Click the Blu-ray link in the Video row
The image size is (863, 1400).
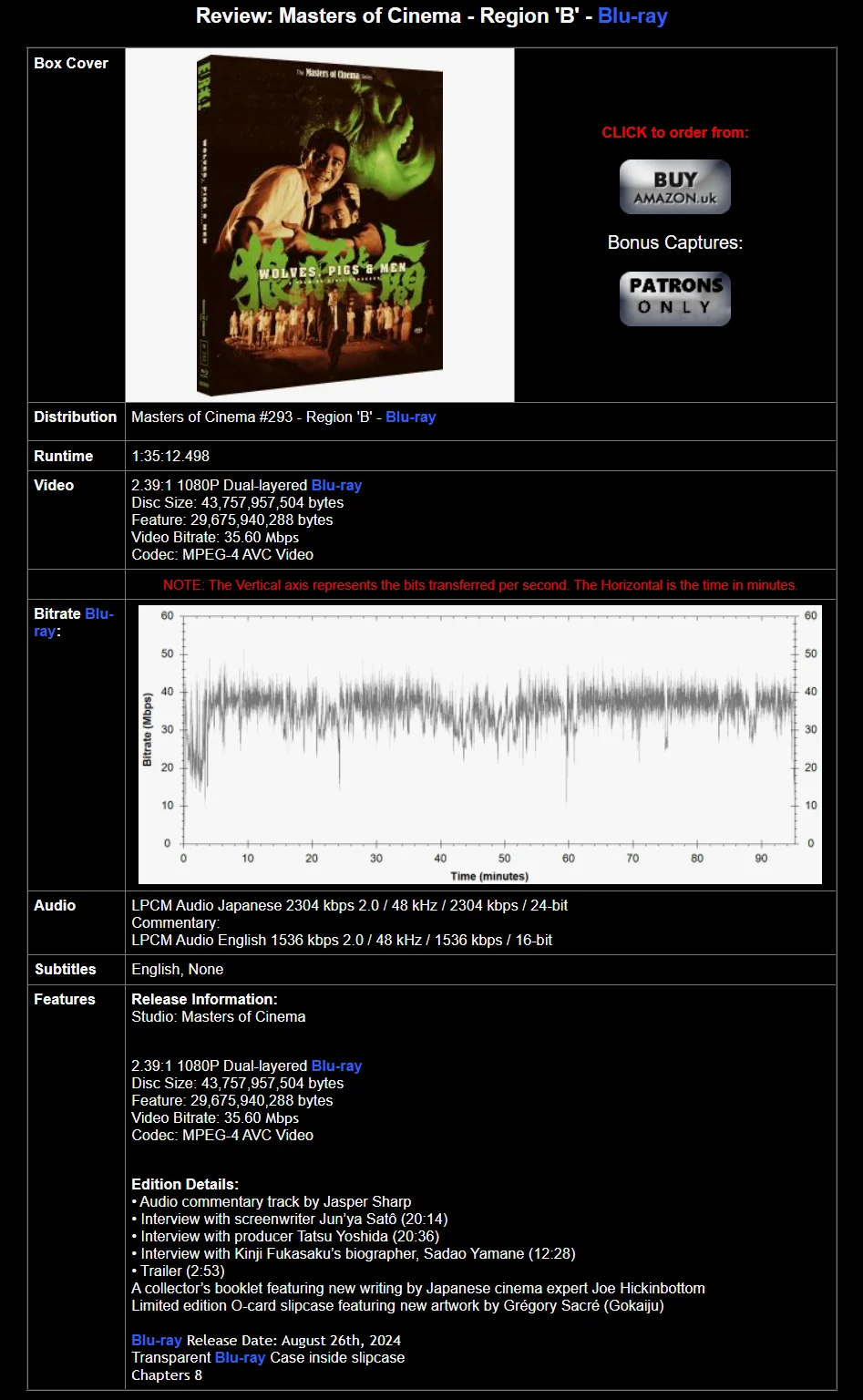[337, 485]
